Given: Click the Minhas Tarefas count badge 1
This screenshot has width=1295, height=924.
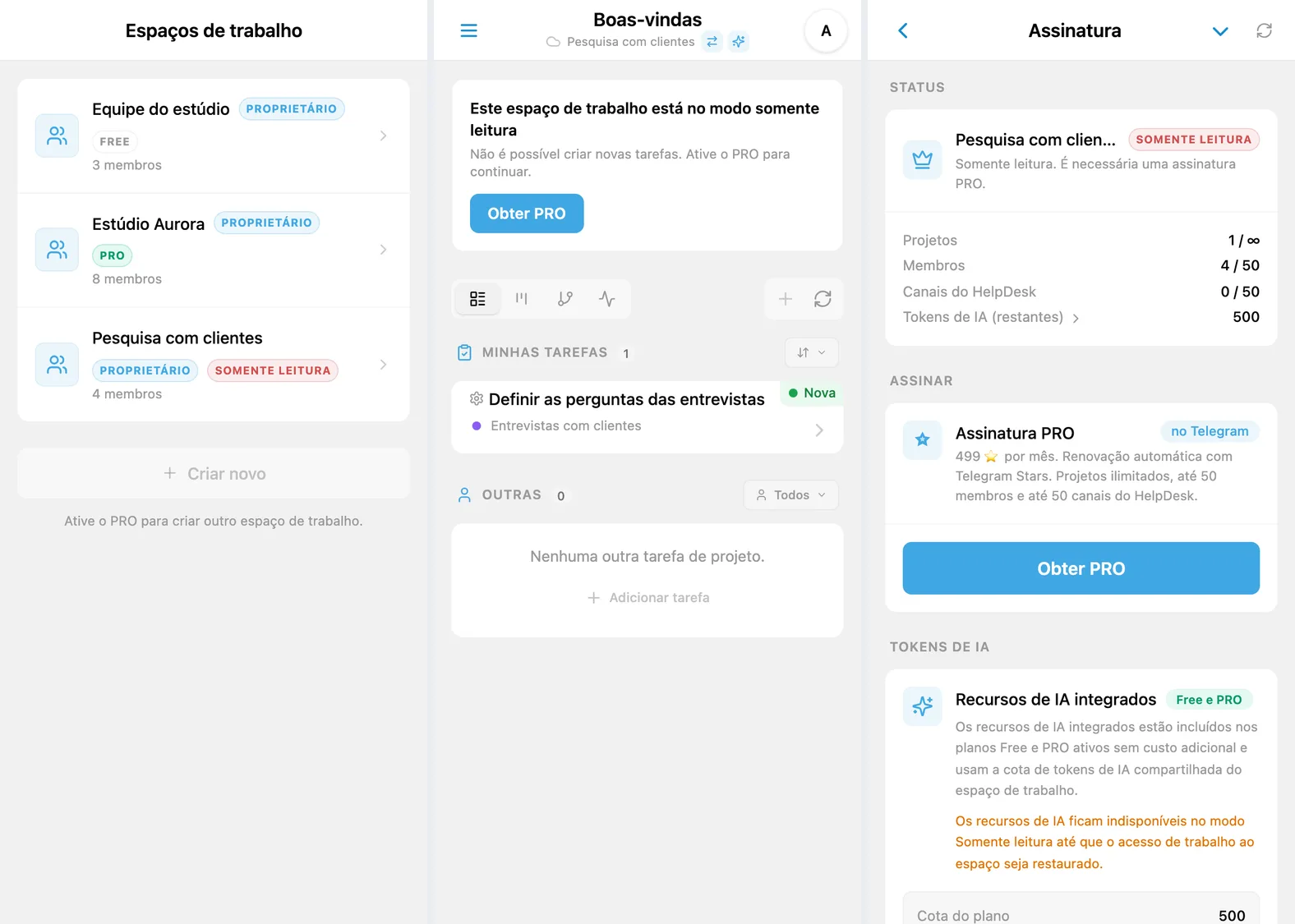Looking at the screenshot, I should tap(626, 353).
